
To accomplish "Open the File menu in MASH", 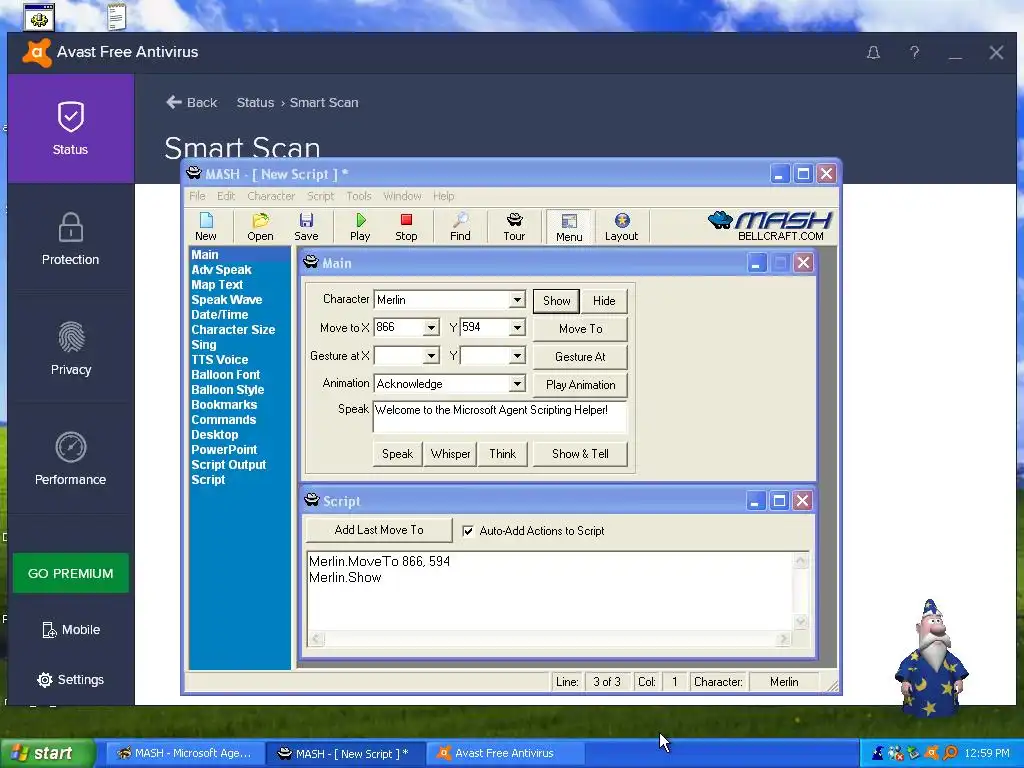I will tap(197, 196).
